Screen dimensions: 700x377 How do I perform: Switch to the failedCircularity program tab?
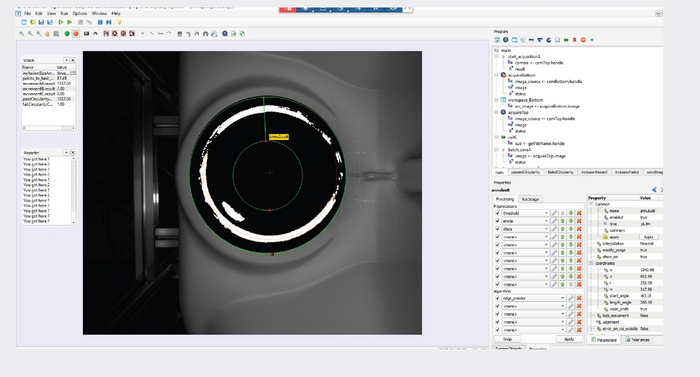pyautogui.click(x=561, y=172)
